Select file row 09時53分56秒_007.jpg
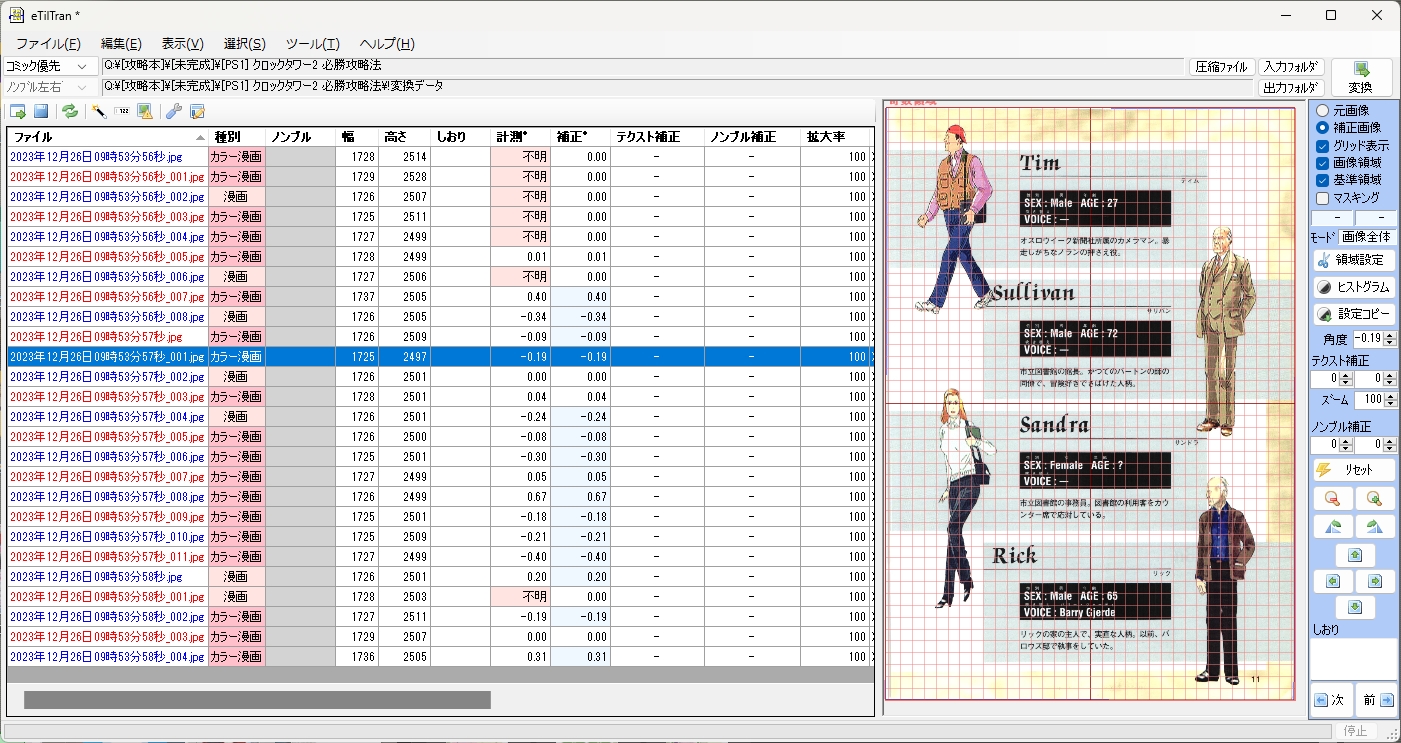Screen dimensions: 1401x743 pyautogui.click(x=440, y=297)
